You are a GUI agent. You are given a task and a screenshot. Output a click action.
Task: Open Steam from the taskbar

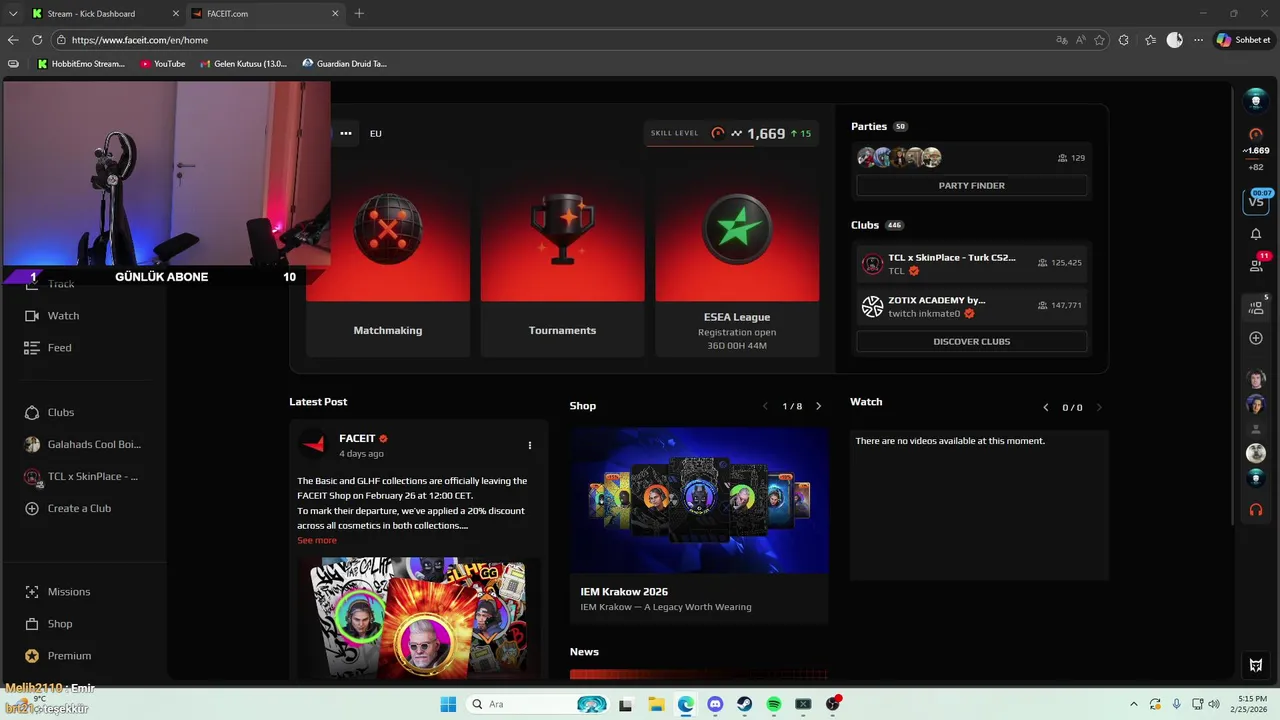point(745,704)
